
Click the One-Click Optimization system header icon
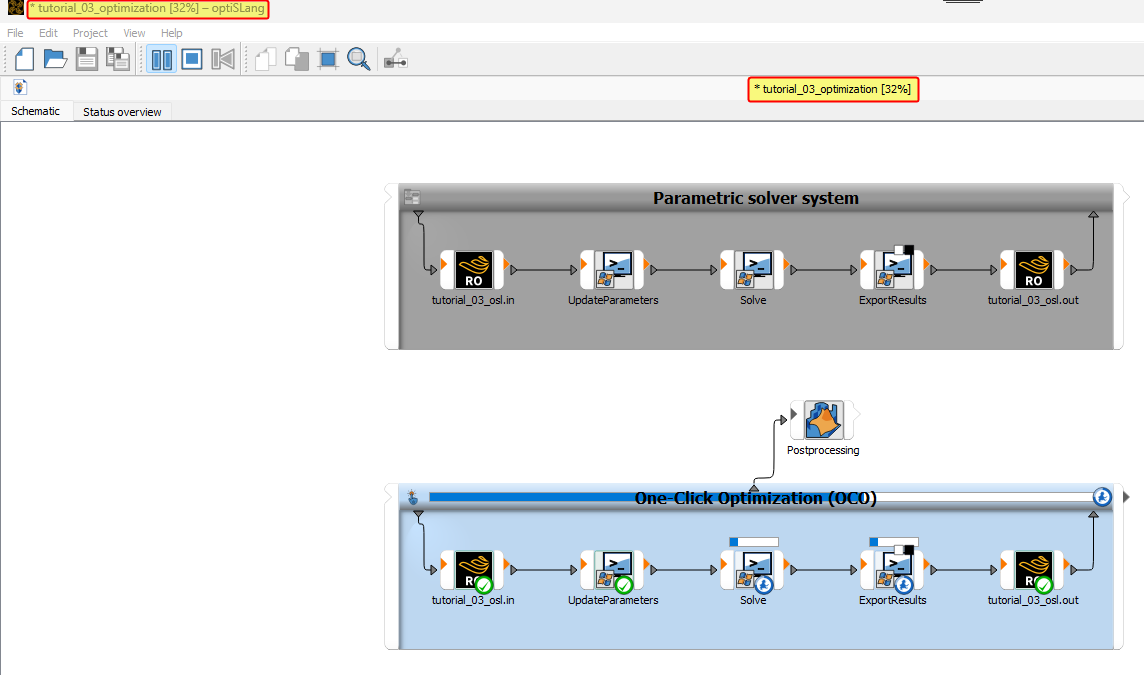tap(412, 498)
